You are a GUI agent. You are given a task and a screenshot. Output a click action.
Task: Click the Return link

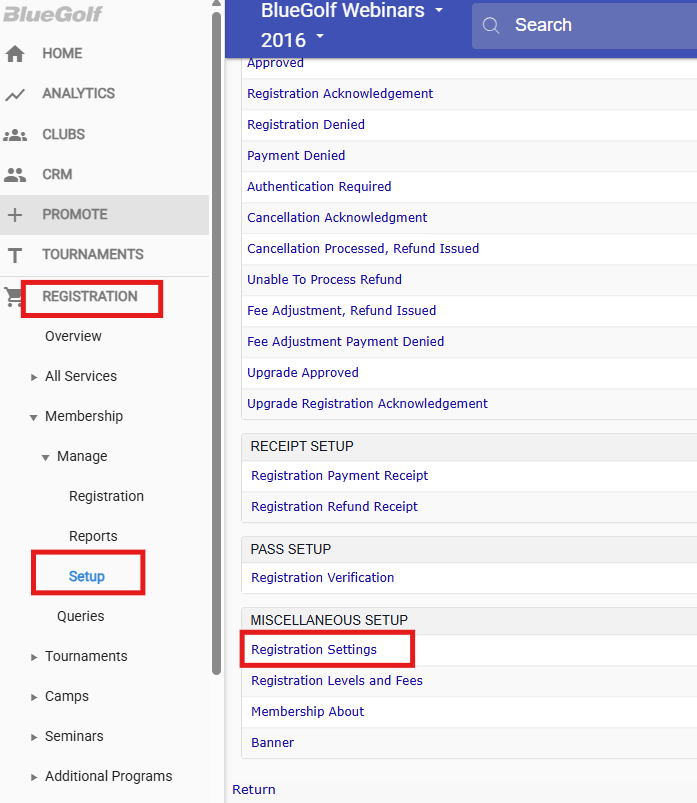coord(254,789)
